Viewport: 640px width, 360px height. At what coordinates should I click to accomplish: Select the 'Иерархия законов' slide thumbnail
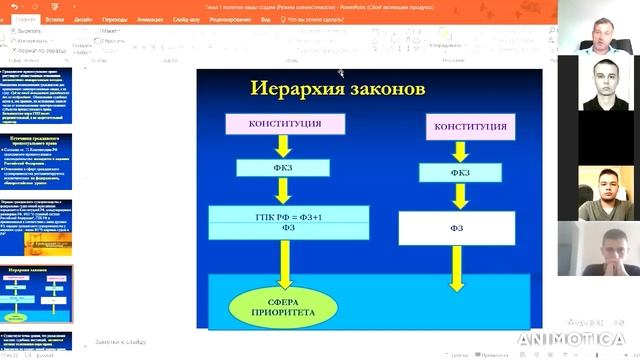click(x=36, y=294)
